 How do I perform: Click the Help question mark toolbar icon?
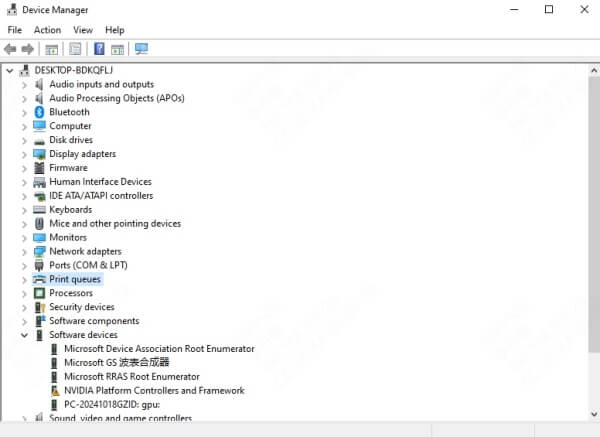(99, 49)
